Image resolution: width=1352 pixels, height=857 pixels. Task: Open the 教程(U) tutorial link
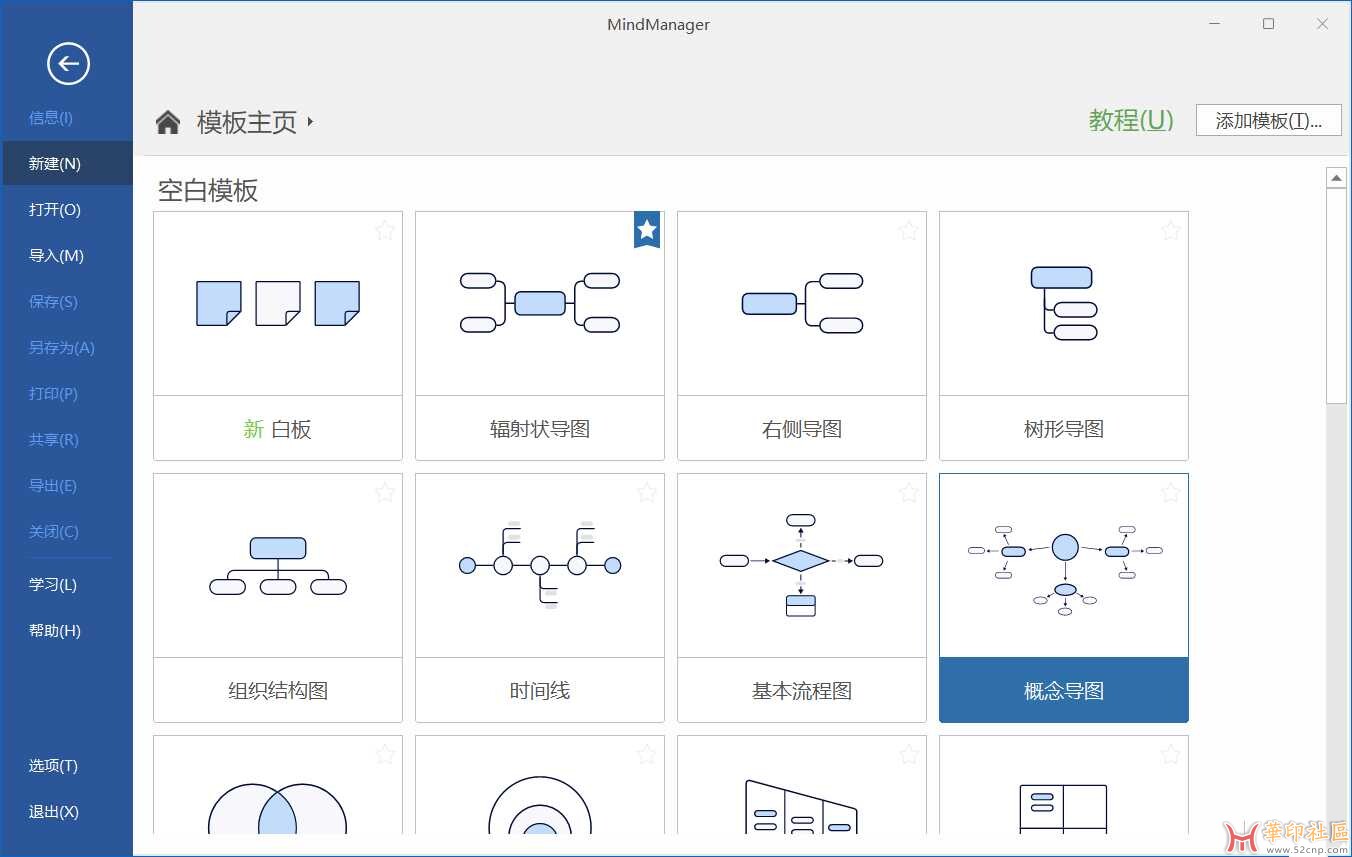[x=1131, y=120]
